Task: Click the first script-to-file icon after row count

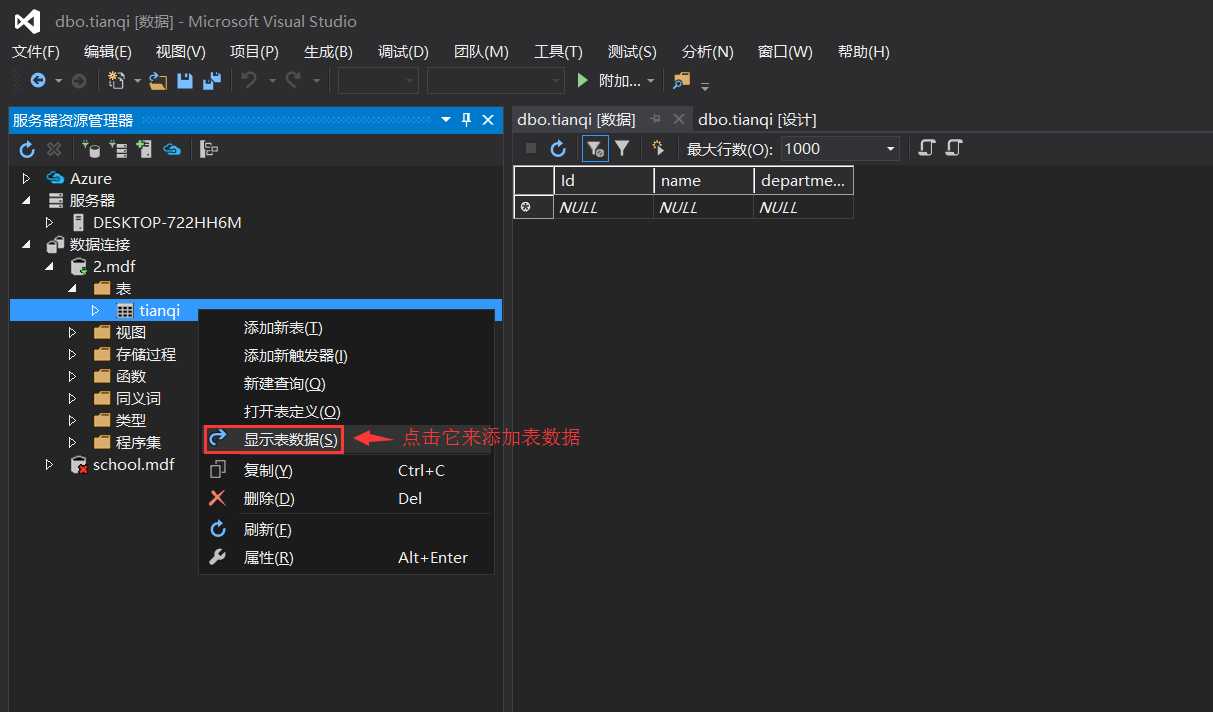Action: (926, 148)
